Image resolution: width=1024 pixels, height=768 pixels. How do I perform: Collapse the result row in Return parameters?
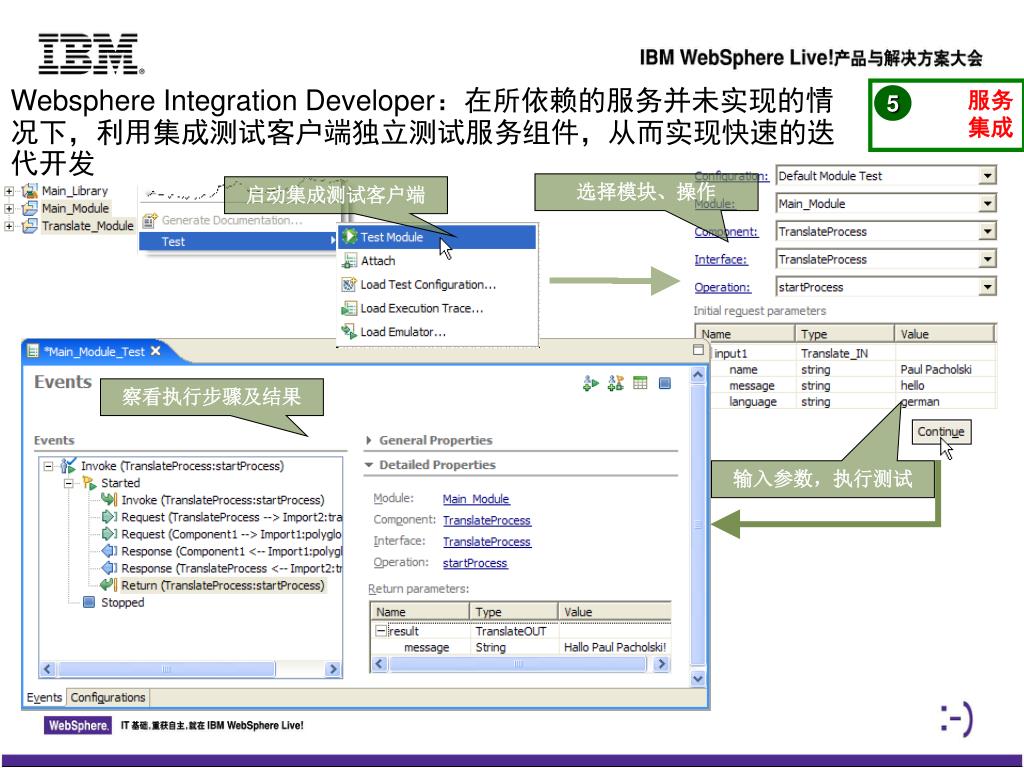pyautogui.click(x=381, y=631)
